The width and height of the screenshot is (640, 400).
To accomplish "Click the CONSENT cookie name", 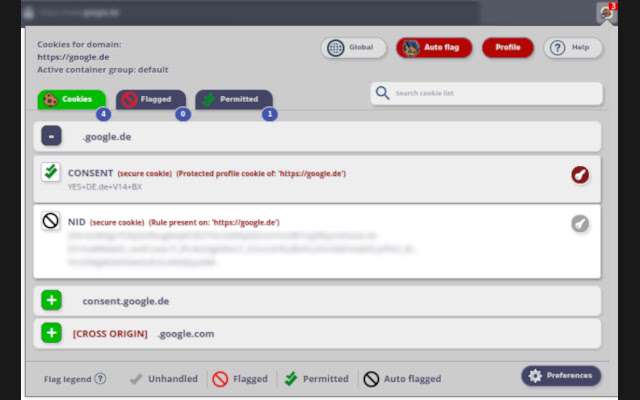I will click(x=90, y=173).
